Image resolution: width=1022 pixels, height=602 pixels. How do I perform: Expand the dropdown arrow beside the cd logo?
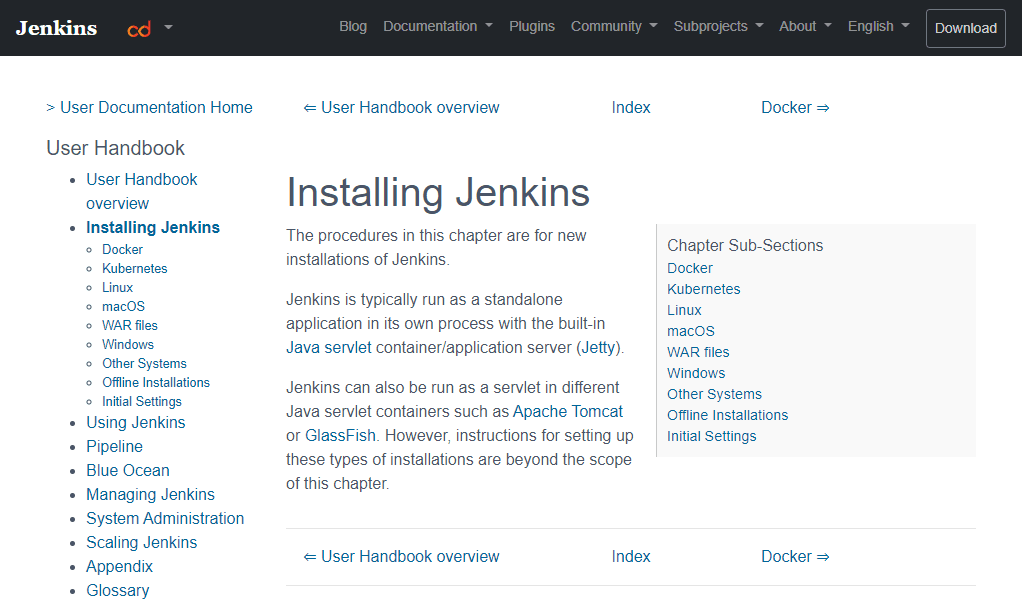coord(166,30)
